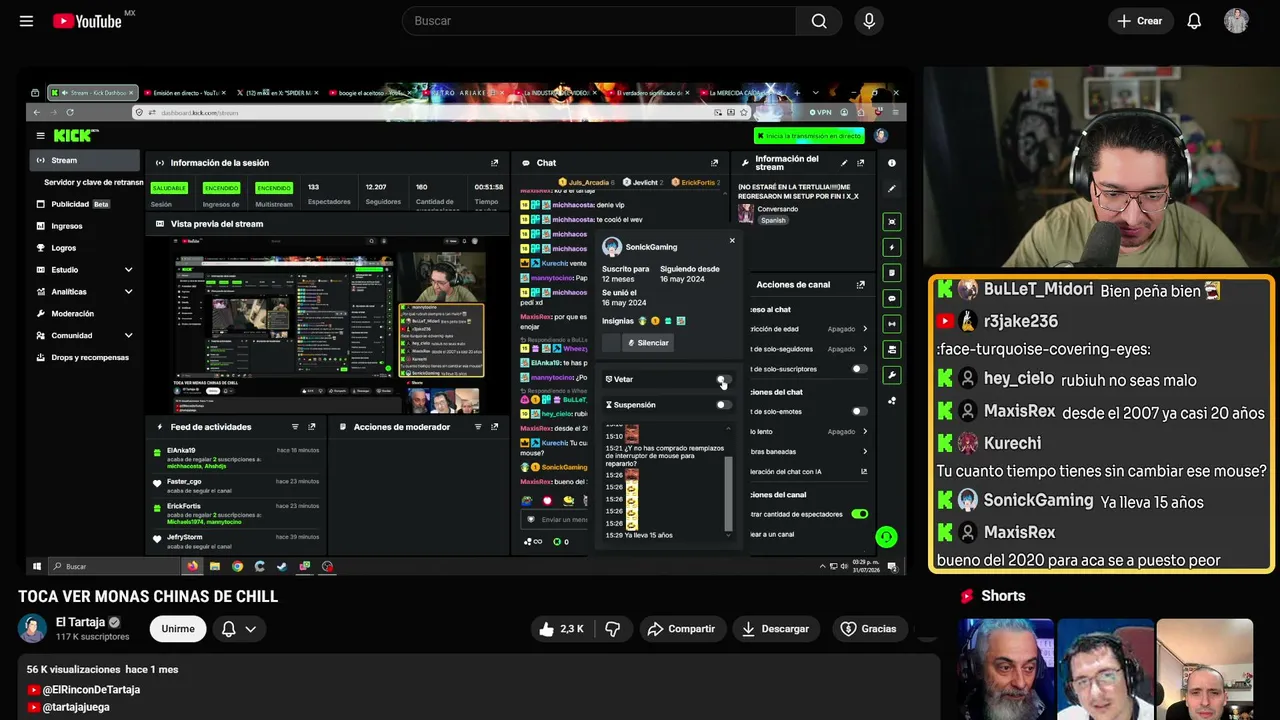Click the Gracias button
This screenshot has width=1280, height=720.
(x=869, y=629)
